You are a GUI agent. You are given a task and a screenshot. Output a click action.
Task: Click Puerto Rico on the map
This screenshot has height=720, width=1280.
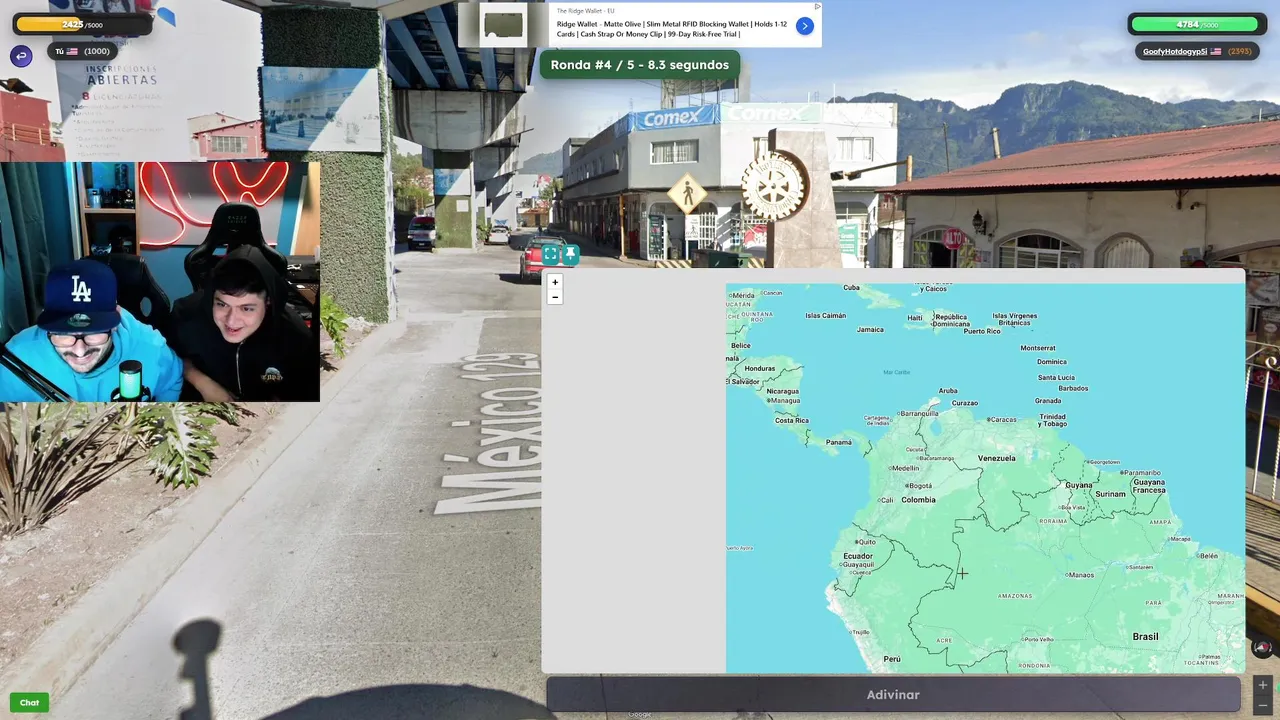pos(982,331)
